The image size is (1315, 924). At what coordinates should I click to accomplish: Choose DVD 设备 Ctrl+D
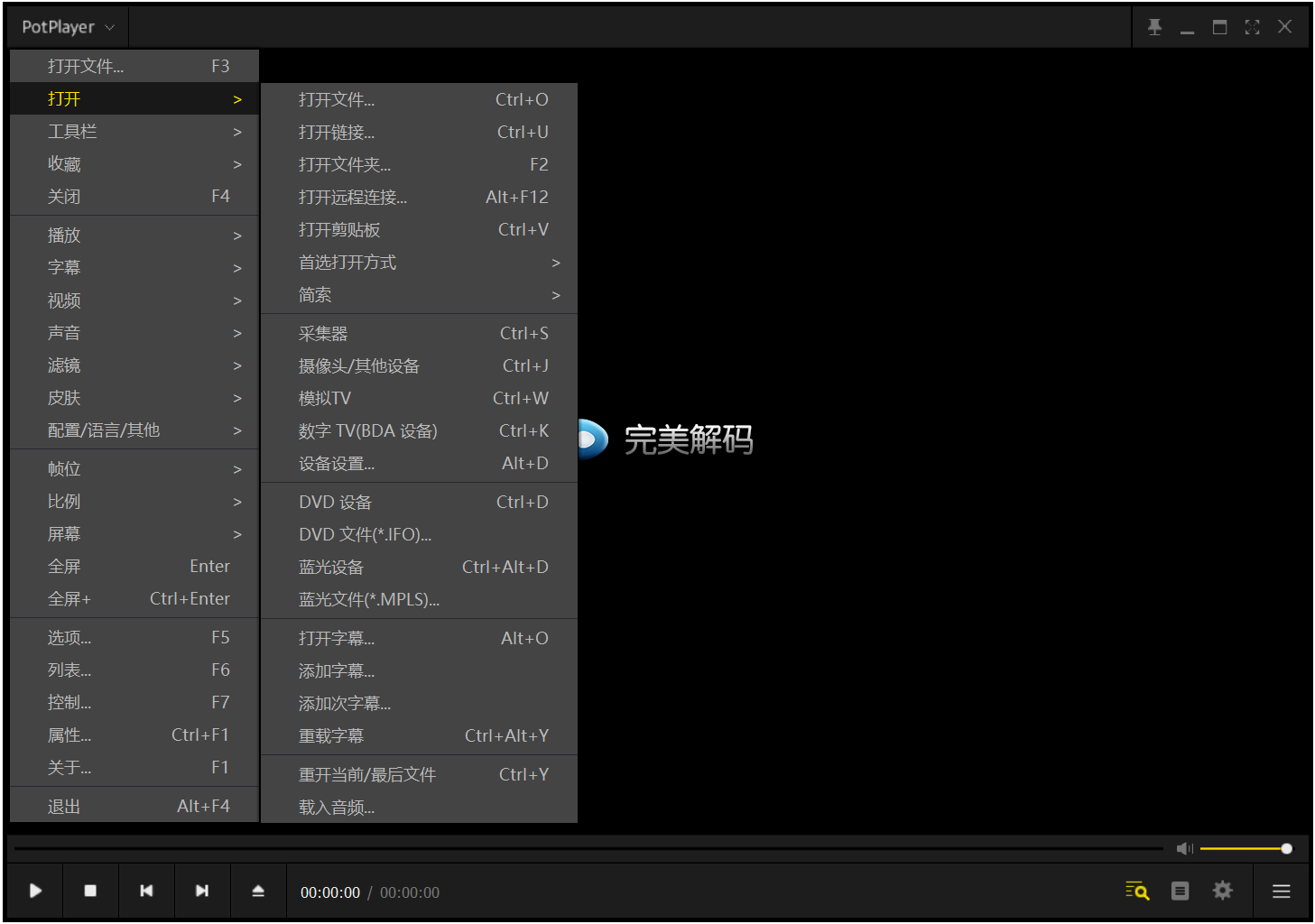pyautogui.click(x=419, y=503)
